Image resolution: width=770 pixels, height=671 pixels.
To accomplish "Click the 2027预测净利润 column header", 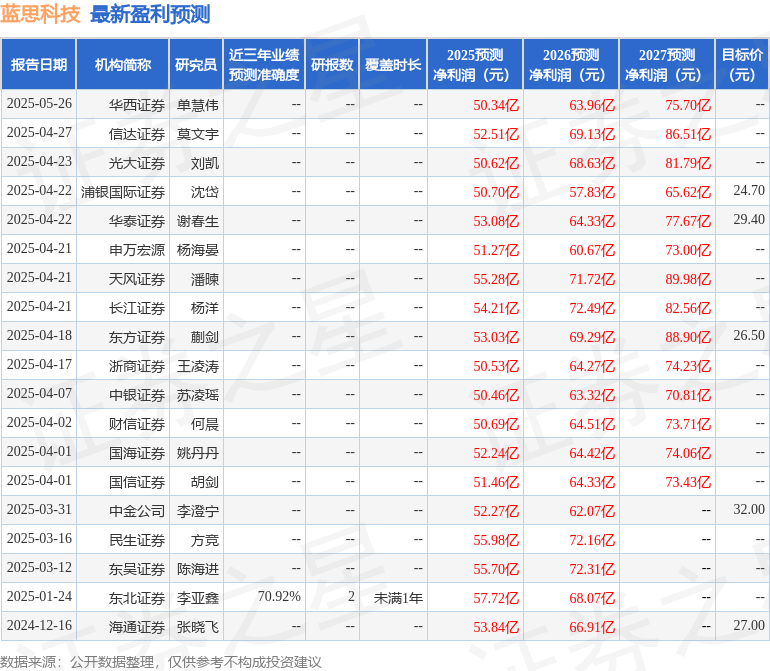I will point(667,64).
